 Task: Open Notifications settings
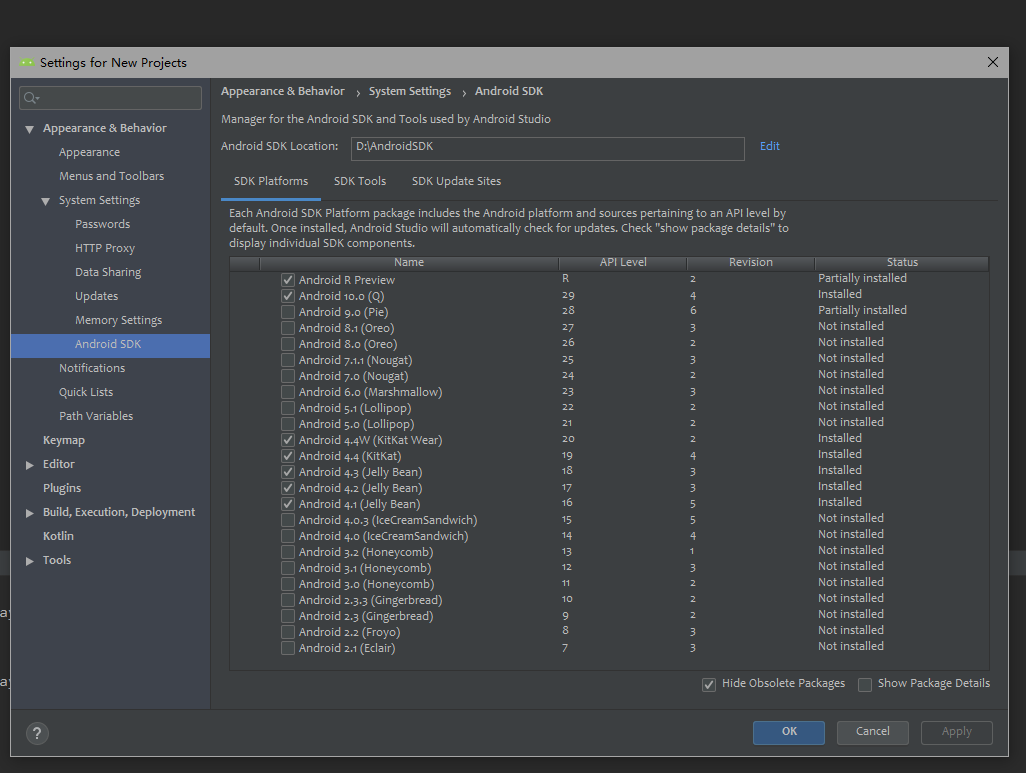click(92, 368)
